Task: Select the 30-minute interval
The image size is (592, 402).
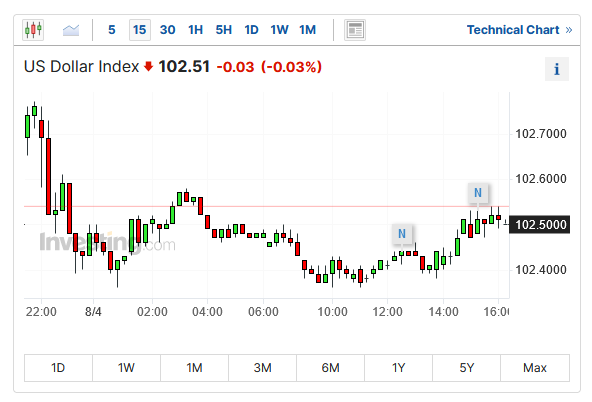Action: tap(167, 30)
